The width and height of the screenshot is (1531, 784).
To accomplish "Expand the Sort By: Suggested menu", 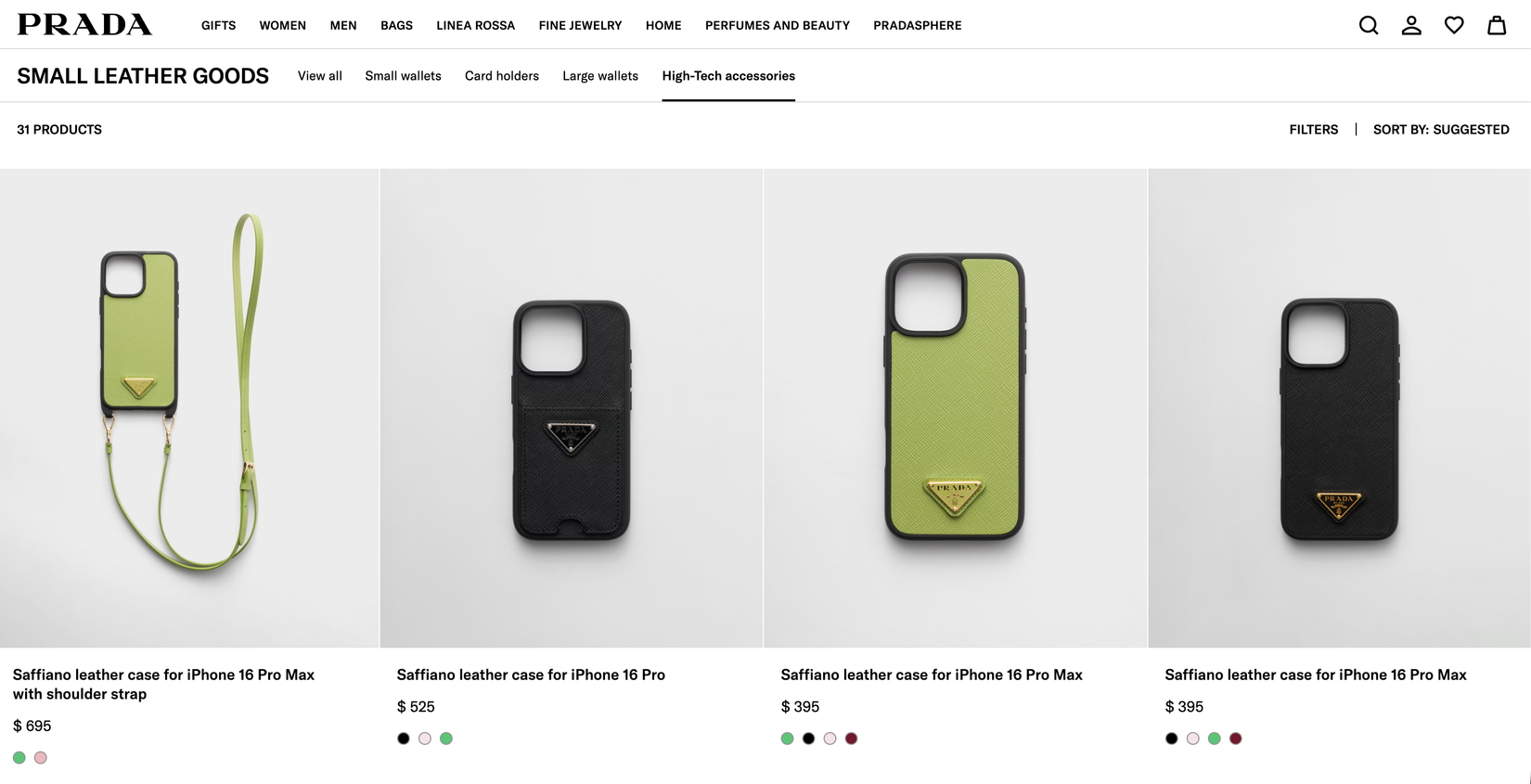I will (1440, 130).
